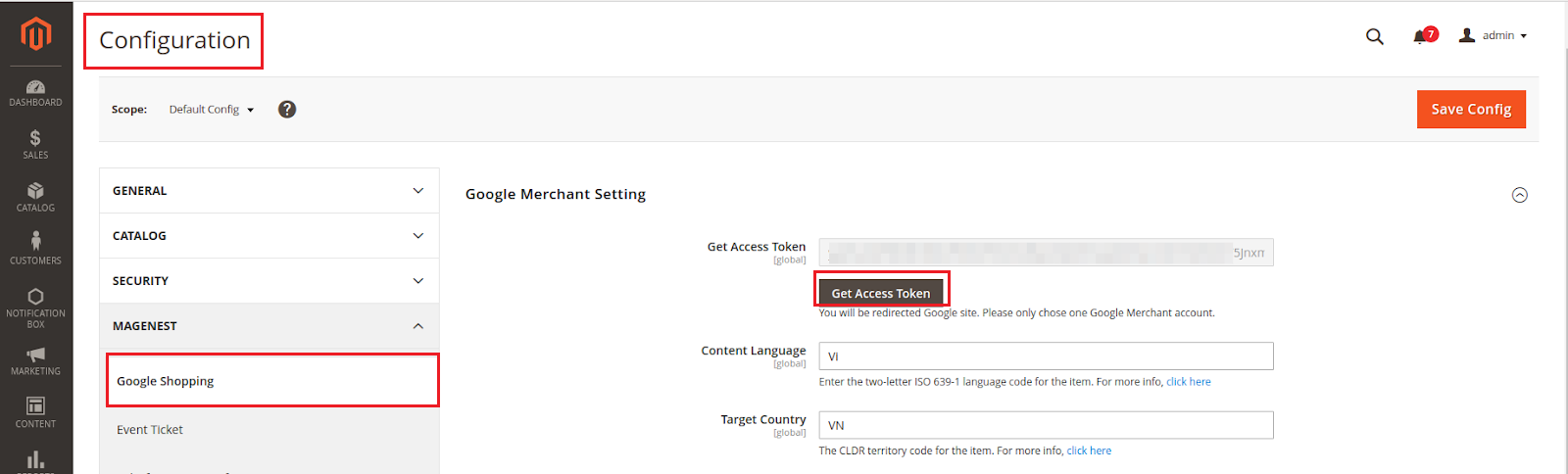The image size is (1568, 474).
Task: Open Target Country click here link
Action: (x=1089, y=451)
